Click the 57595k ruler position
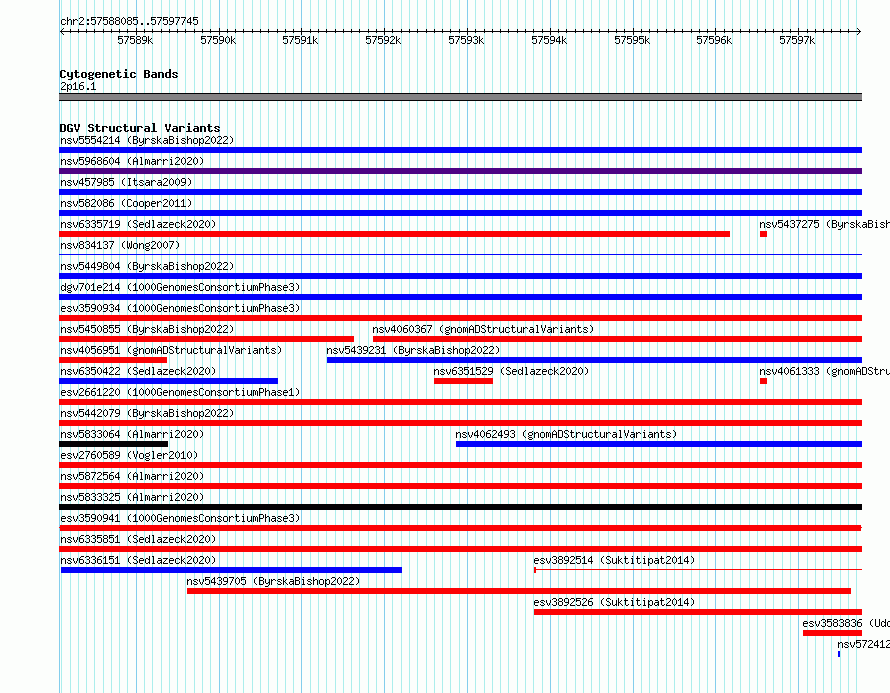The image size is (890, 693). (x=632, y=40)
